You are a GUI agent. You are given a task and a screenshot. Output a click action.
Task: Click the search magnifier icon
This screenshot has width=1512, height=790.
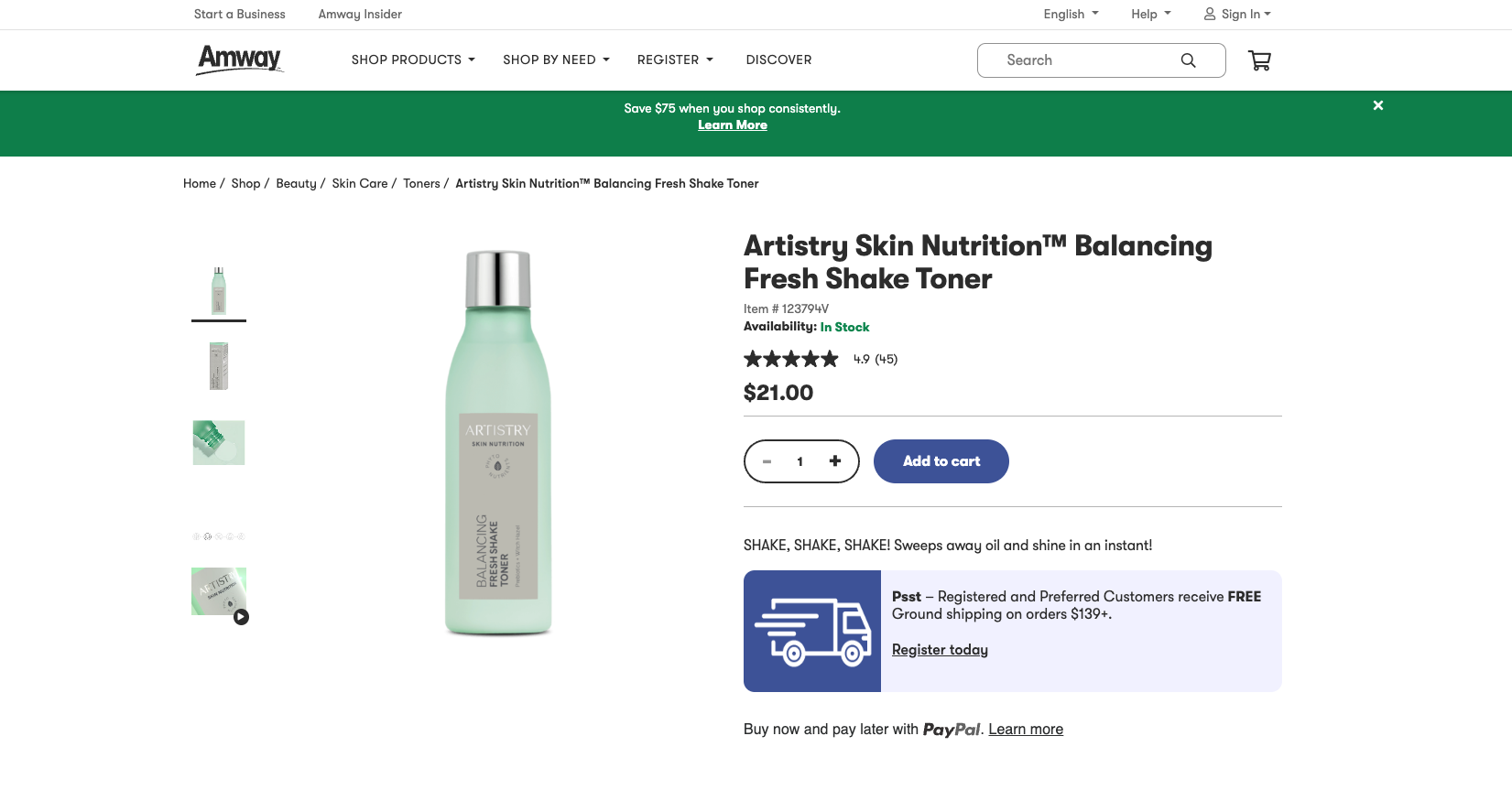coord(1188,60)
